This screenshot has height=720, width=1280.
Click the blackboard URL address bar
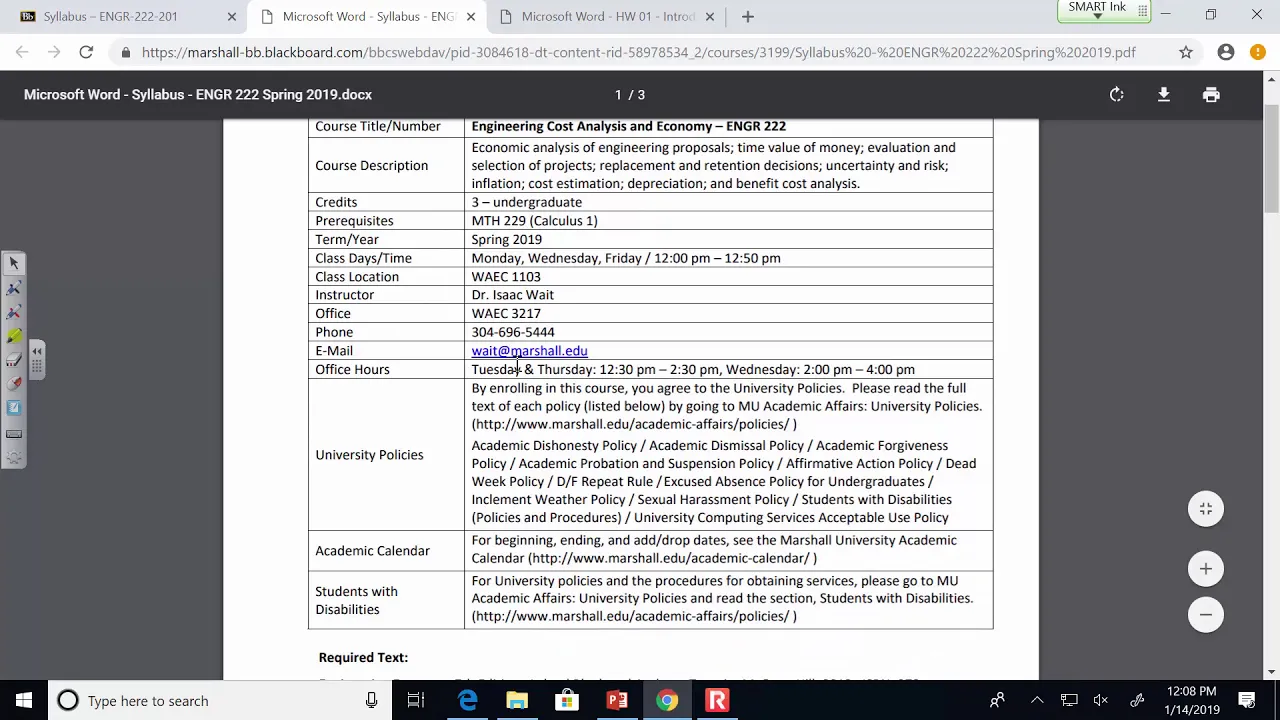tap(638, 52)
